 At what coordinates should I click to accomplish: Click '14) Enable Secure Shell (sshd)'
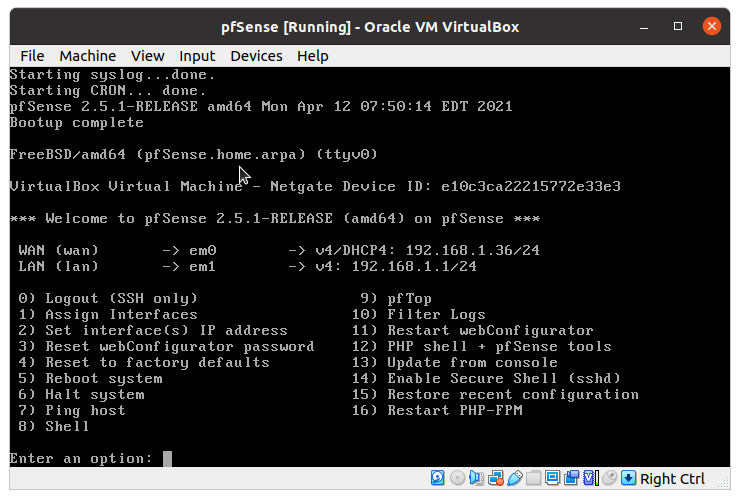tap(486, 379)
